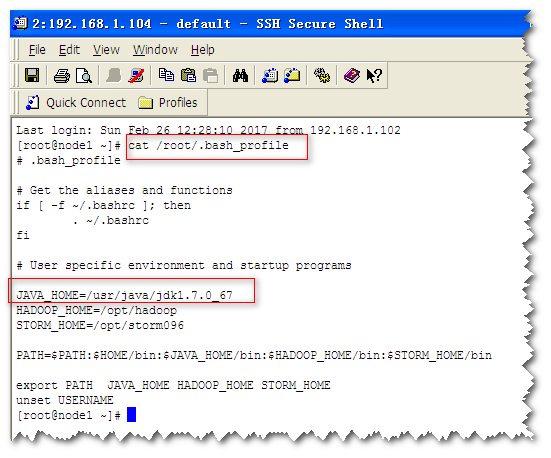This screenshot has height=458, width=551.
Task: Open the Help menu
Action: pos(202,50)
